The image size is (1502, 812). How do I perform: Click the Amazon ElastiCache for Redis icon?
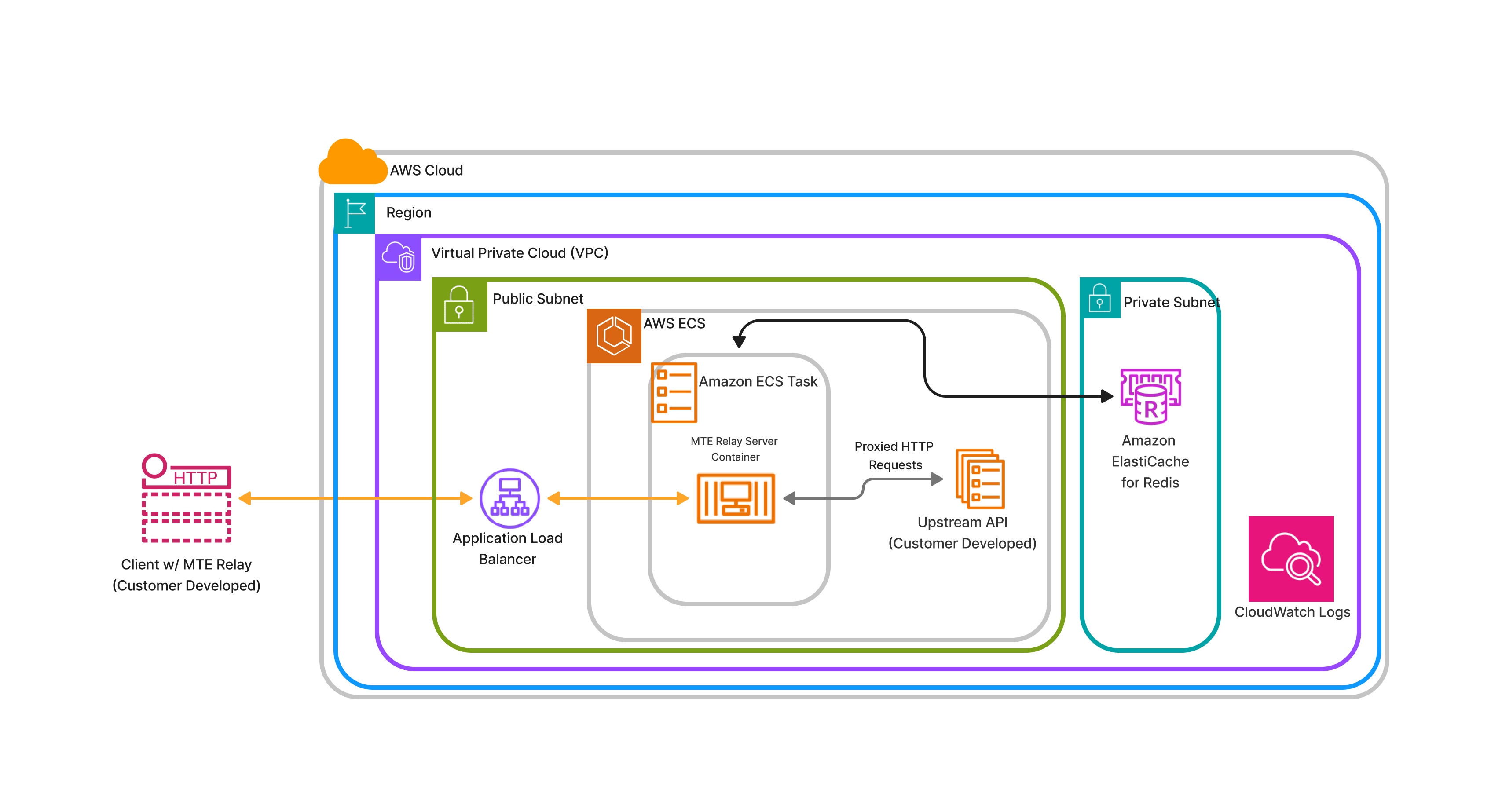coord(1150,396)
